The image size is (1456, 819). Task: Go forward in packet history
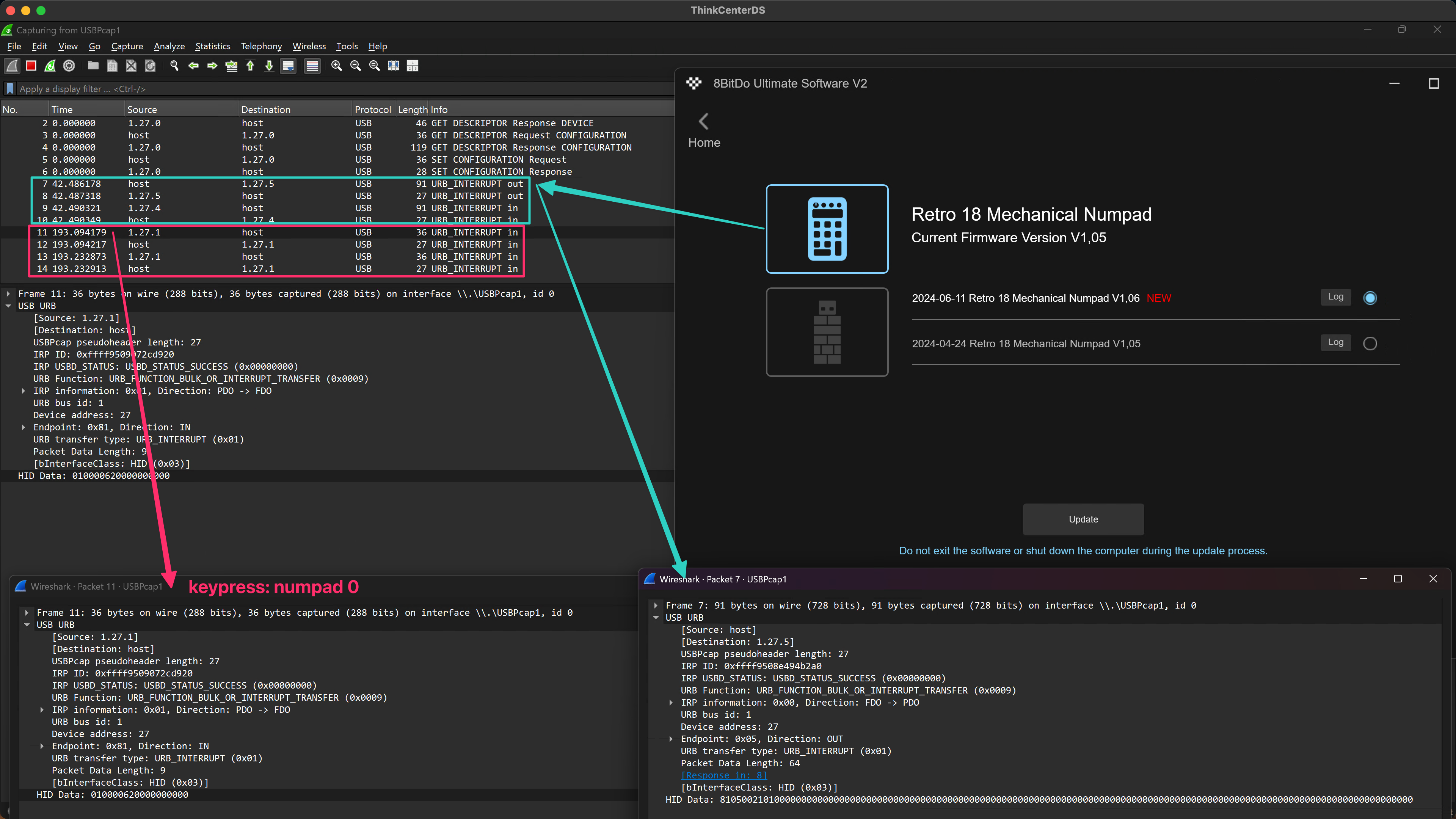click(x=212, y=66)
